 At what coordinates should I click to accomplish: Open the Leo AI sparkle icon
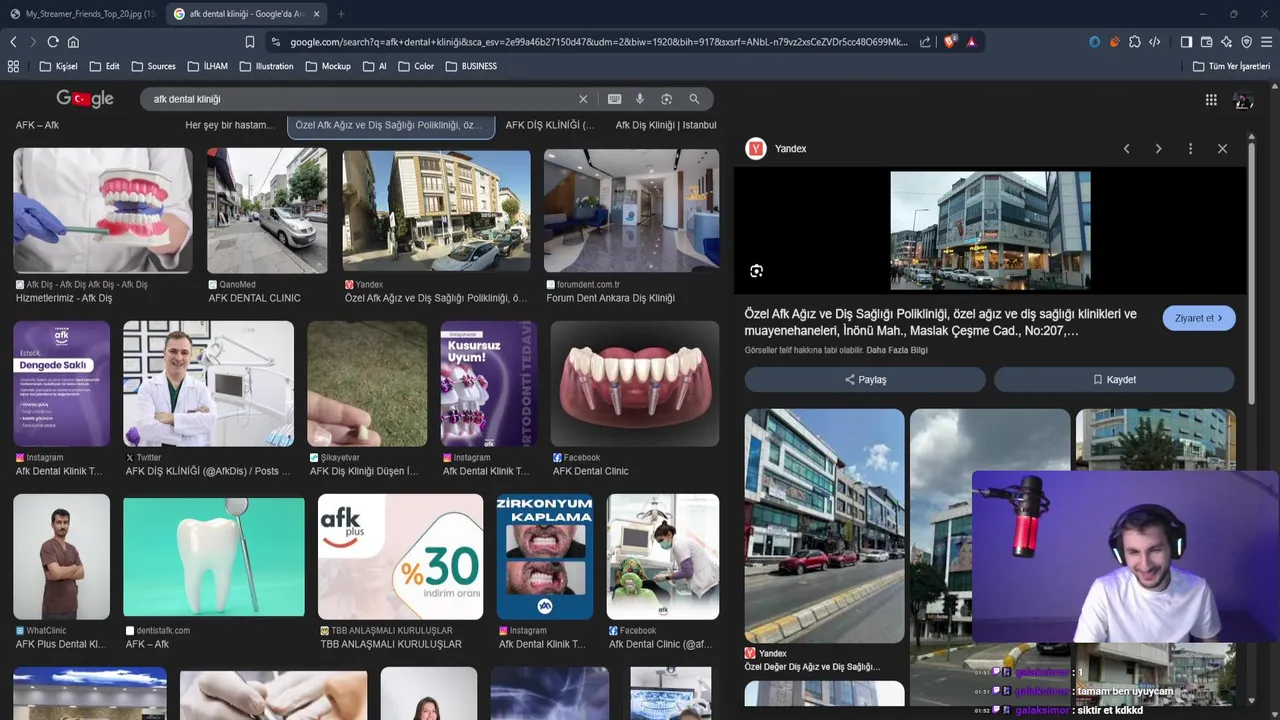[x=1227, y=42]
